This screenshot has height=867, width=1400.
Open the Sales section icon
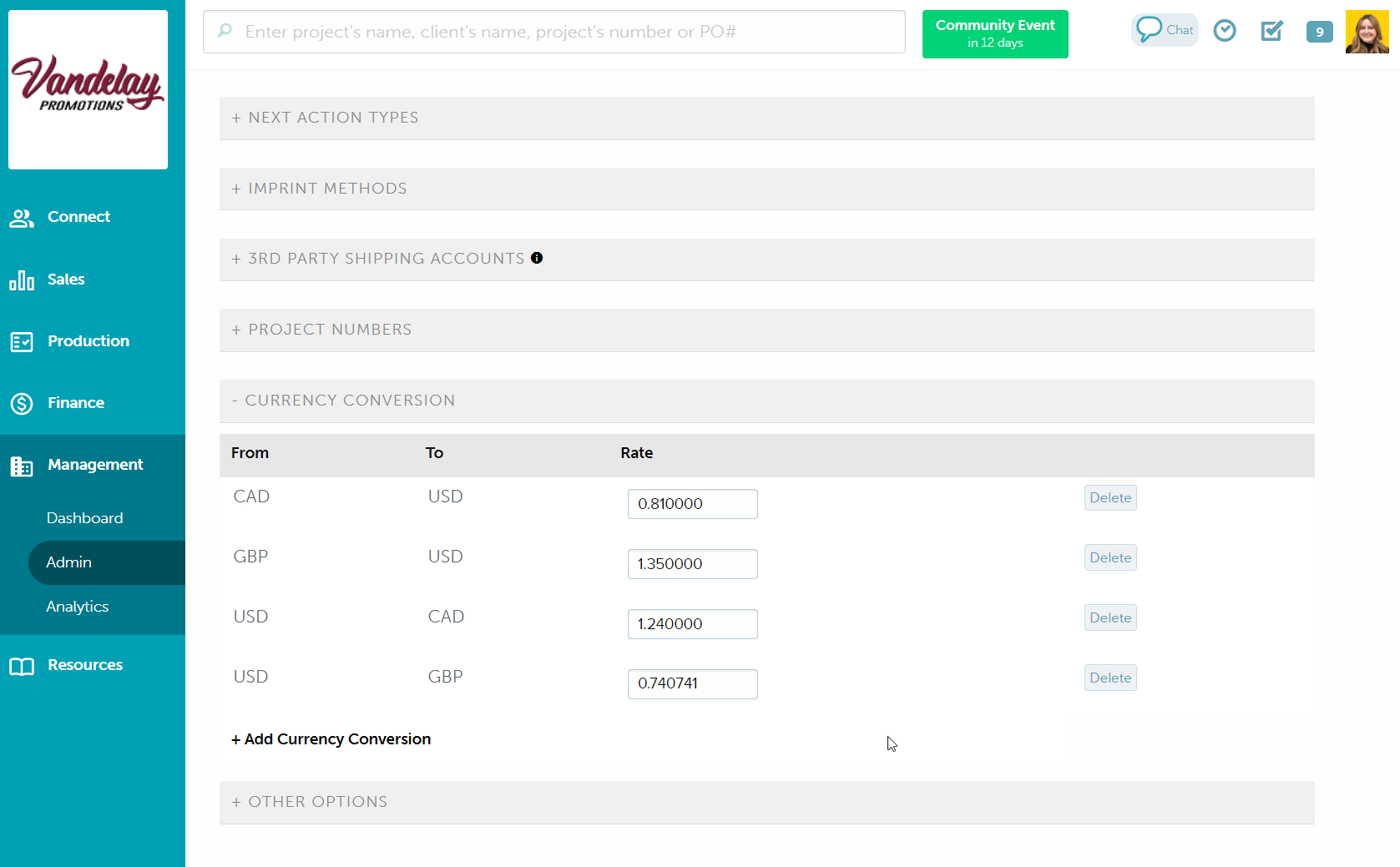[x=22, y=280]
